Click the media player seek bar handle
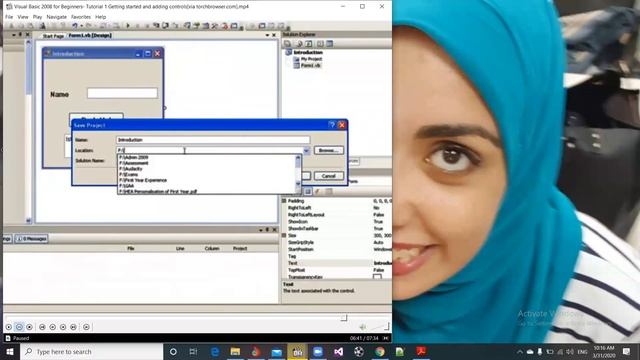Image resolution: width=640 pixels, height=360 pixels. [344, 318]
